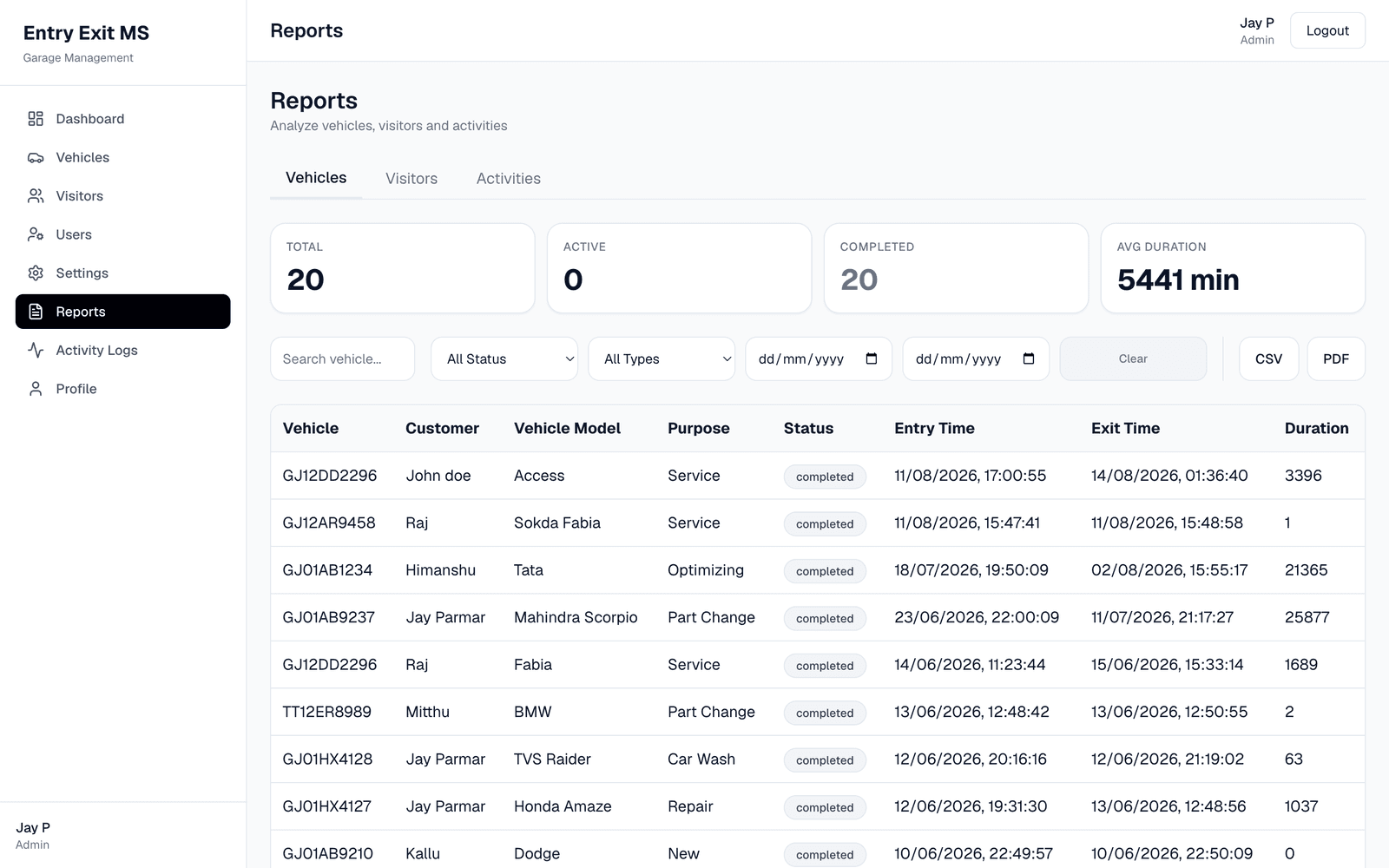
Task: Switch to the Activities tab
Action: pyautogui.click(x=509, y=178)
